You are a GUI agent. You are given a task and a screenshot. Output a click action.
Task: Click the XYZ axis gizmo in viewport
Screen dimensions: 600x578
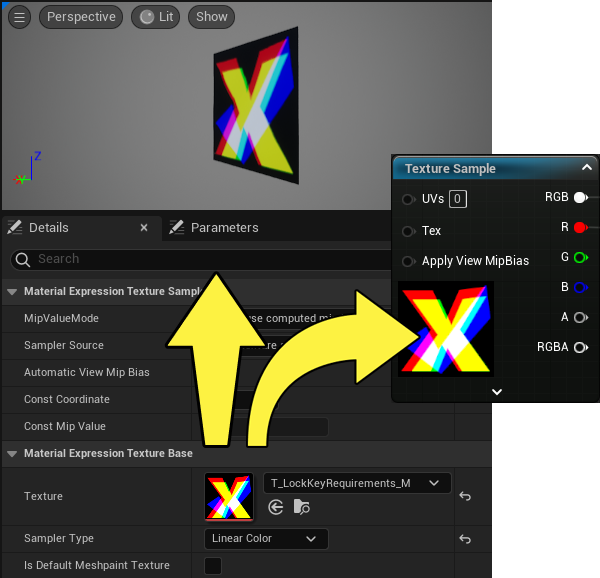point(27,168)
